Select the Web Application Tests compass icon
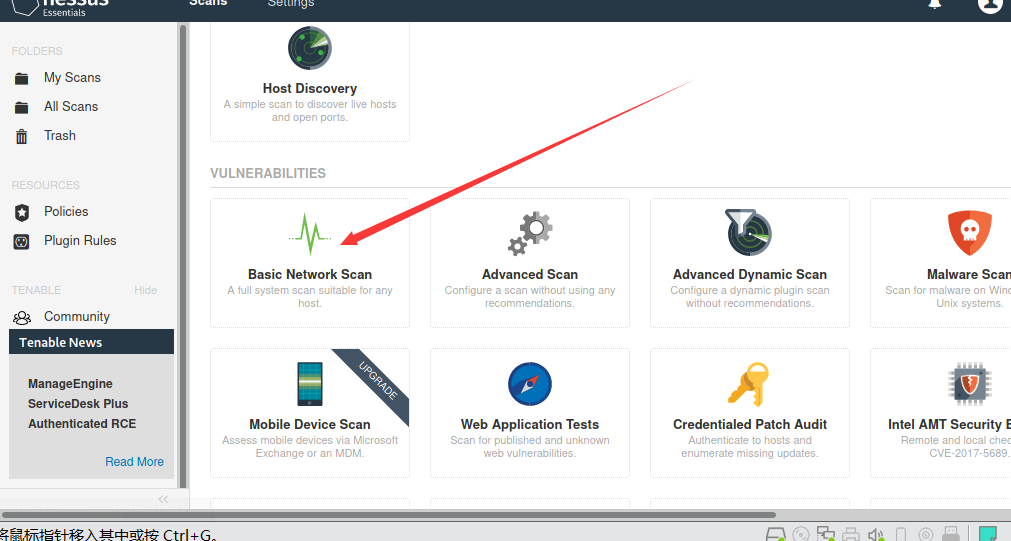 pos(530,384)
